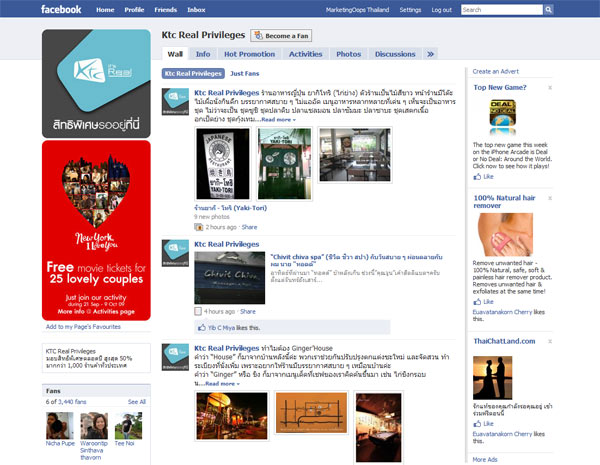The image size is (600, 465).
Task: Close the ThaiChatLand.com ad
Action: [x=550, y=341]
